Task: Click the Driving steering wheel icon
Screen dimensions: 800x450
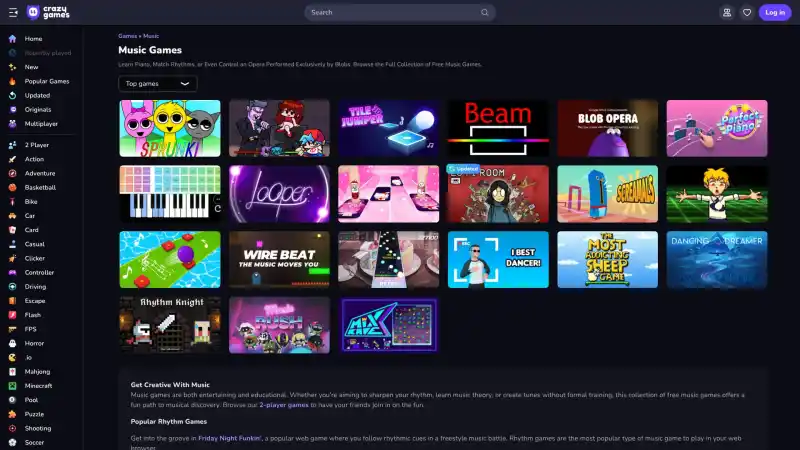Action: (12, 287)
